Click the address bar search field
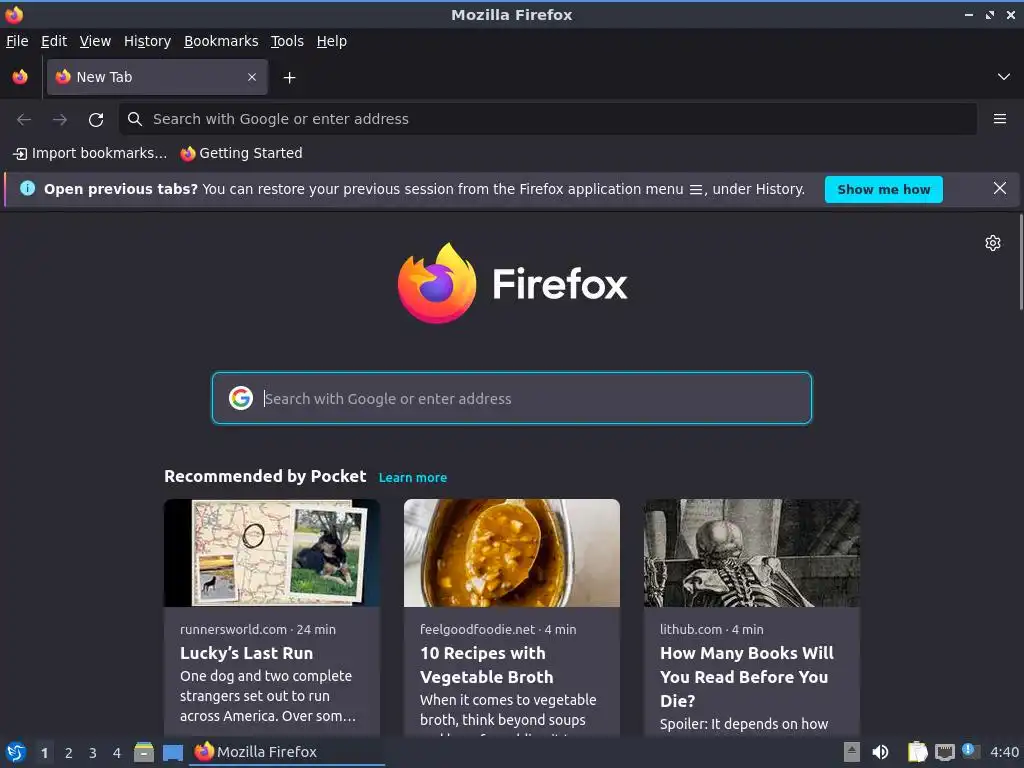Viewport: 1024px width, 768px height. (x=548, y=119)
